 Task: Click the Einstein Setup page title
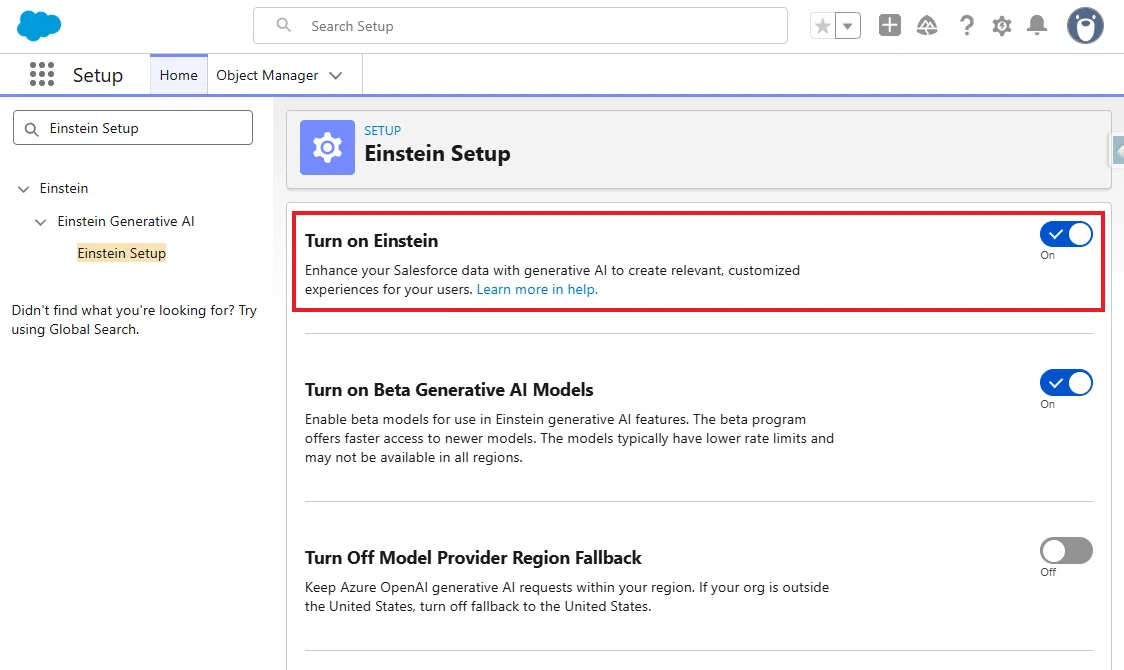click(437, 153)
